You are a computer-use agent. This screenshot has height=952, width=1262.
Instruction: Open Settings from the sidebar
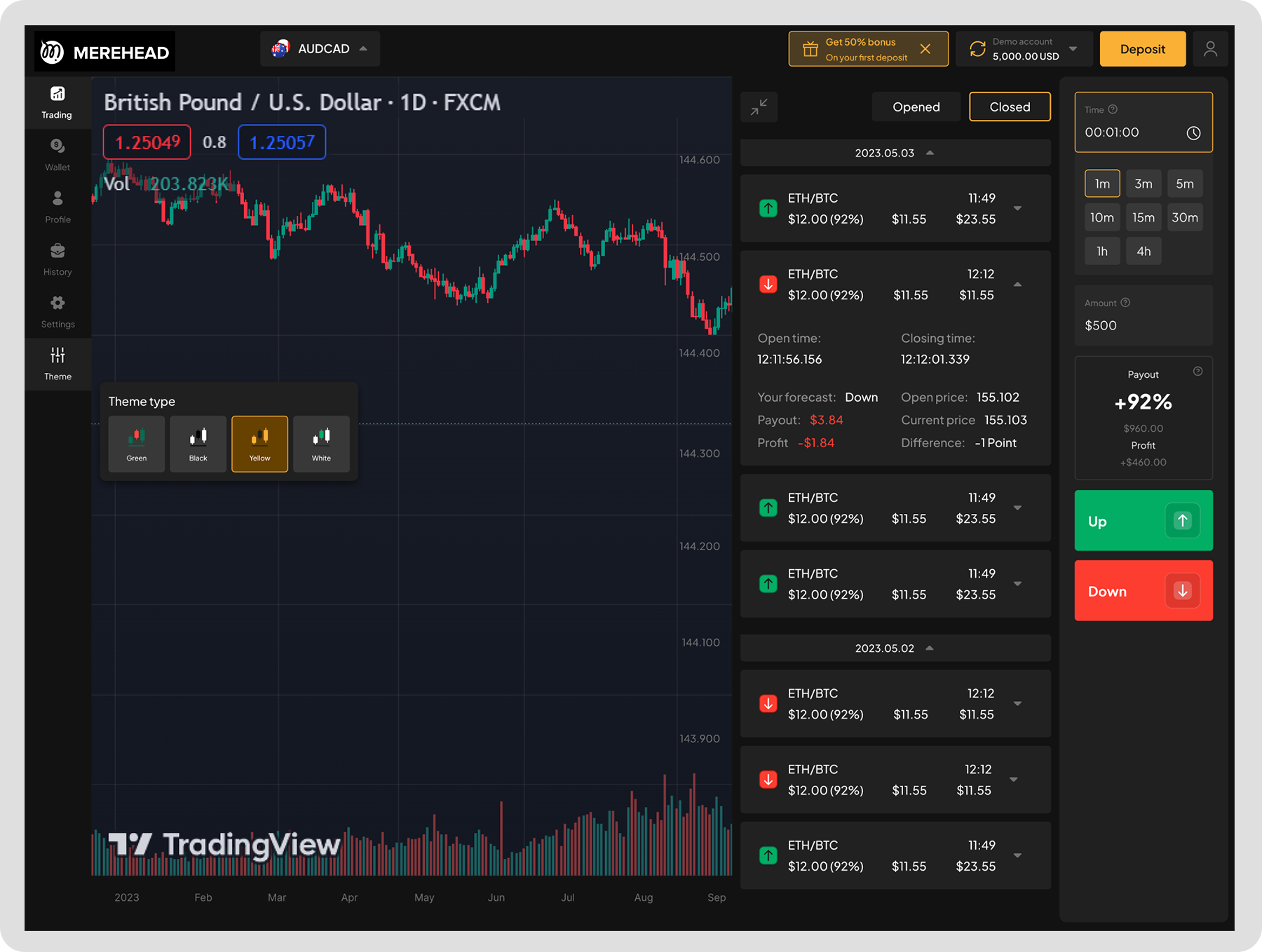(57, 312)
